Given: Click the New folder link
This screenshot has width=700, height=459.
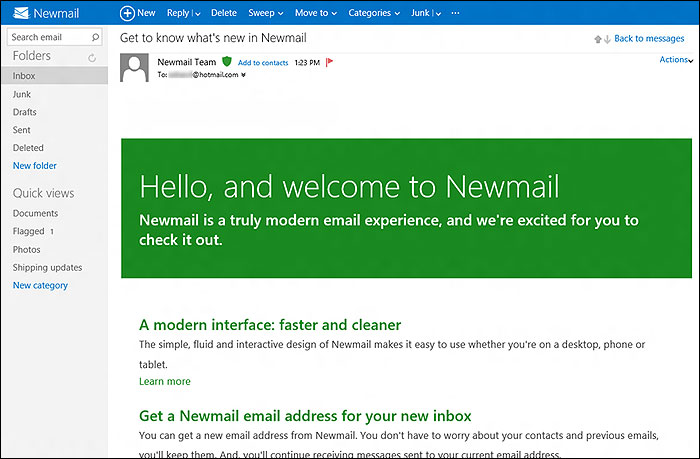Looking at the screenshot, I should (35, 166).
